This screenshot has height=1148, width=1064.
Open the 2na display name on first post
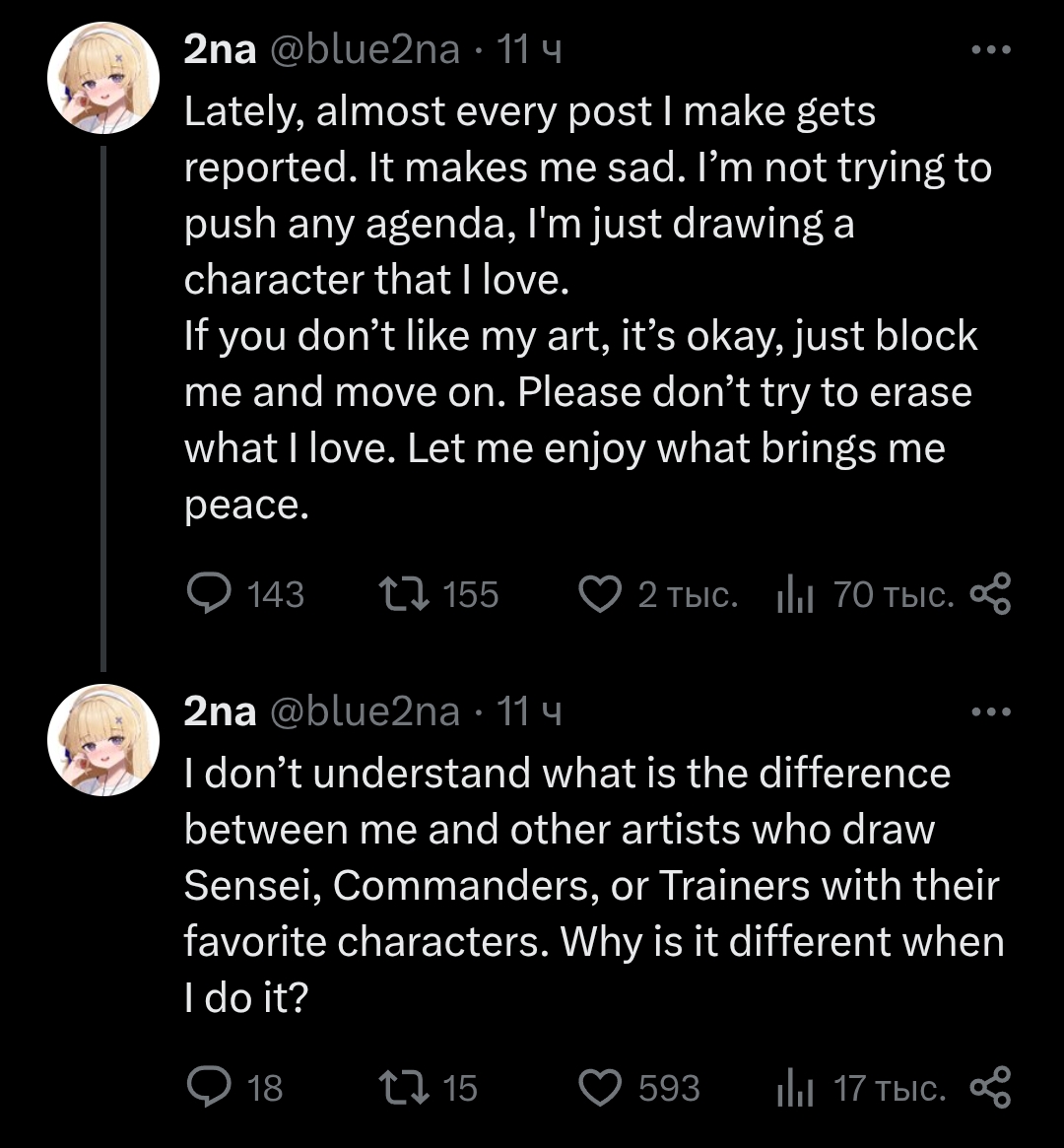tap(220, 49)
